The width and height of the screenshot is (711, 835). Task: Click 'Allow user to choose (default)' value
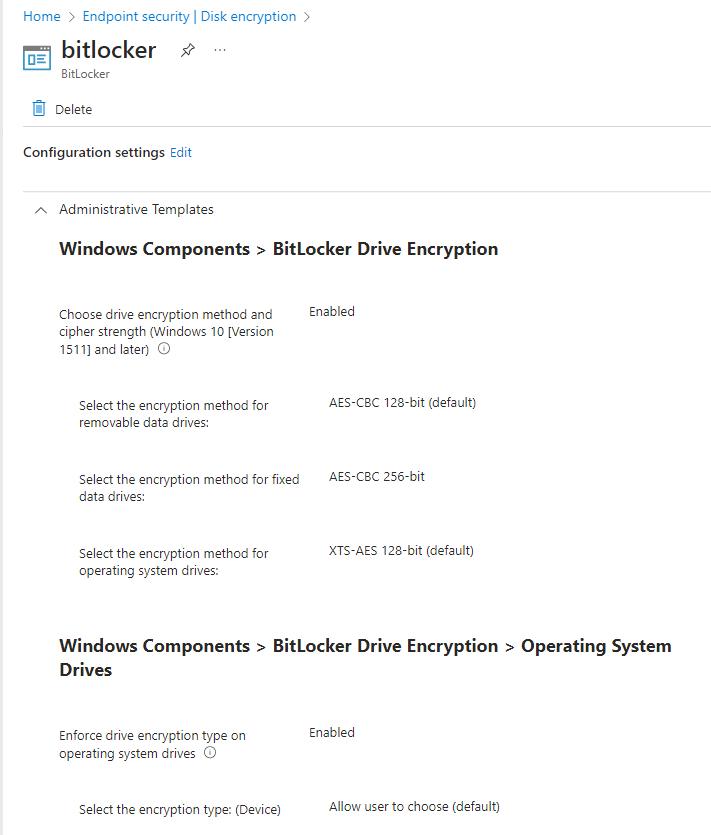coord(414,807)
